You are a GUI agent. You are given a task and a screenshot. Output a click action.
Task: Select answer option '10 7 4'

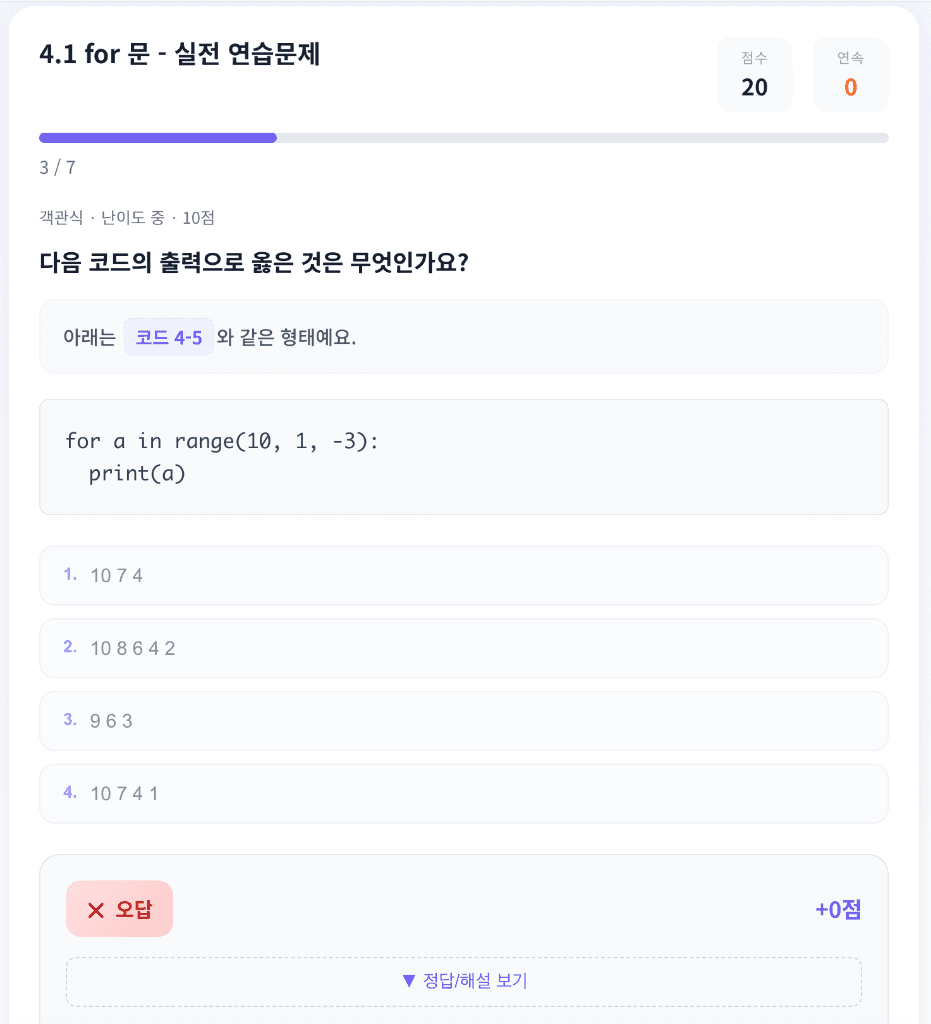[x=463, y=574]
